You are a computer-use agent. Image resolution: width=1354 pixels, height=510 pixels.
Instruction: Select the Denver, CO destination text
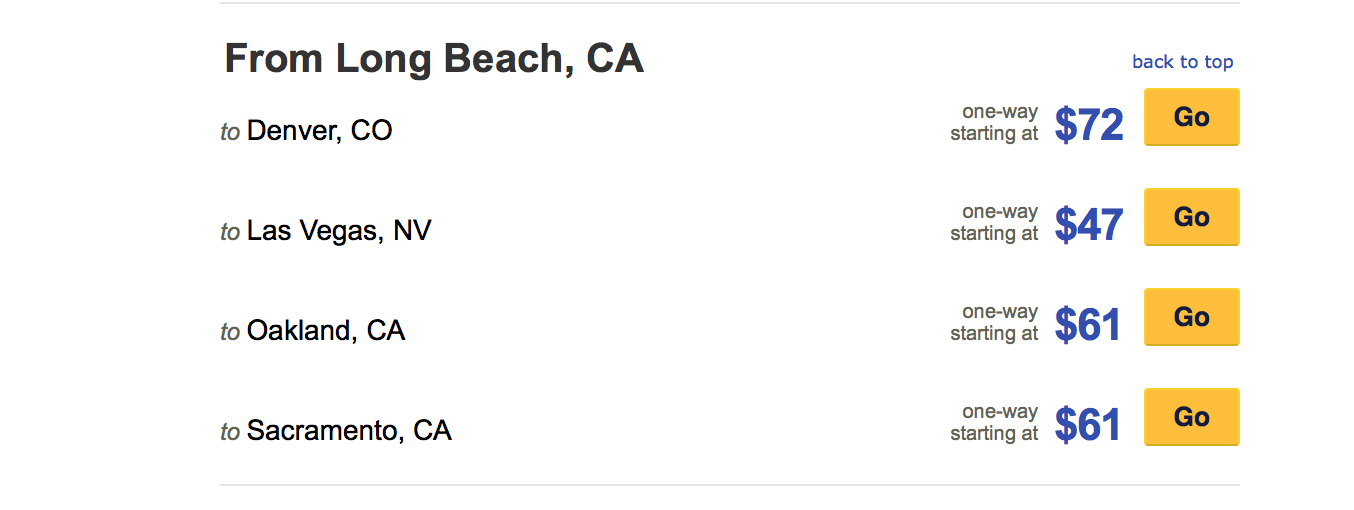pyautogui.click(x=319, y=131)
